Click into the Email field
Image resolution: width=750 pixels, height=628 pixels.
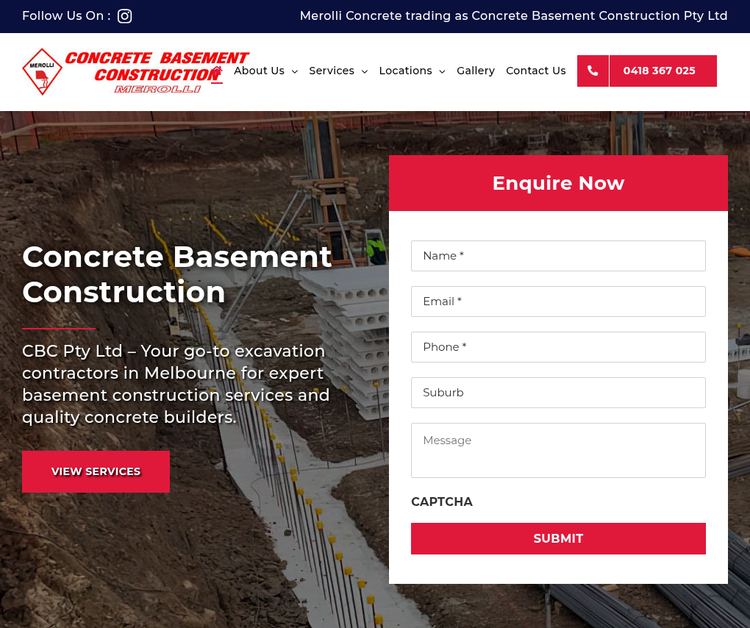(x=558, y=301)
